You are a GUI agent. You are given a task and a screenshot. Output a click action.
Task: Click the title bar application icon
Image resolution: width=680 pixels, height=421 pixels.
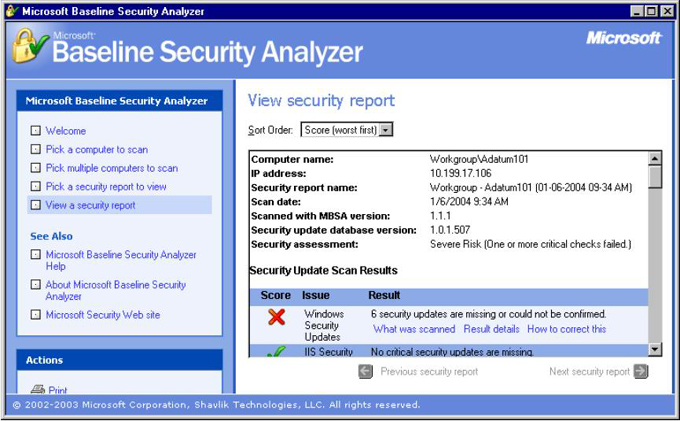(13, 11)
